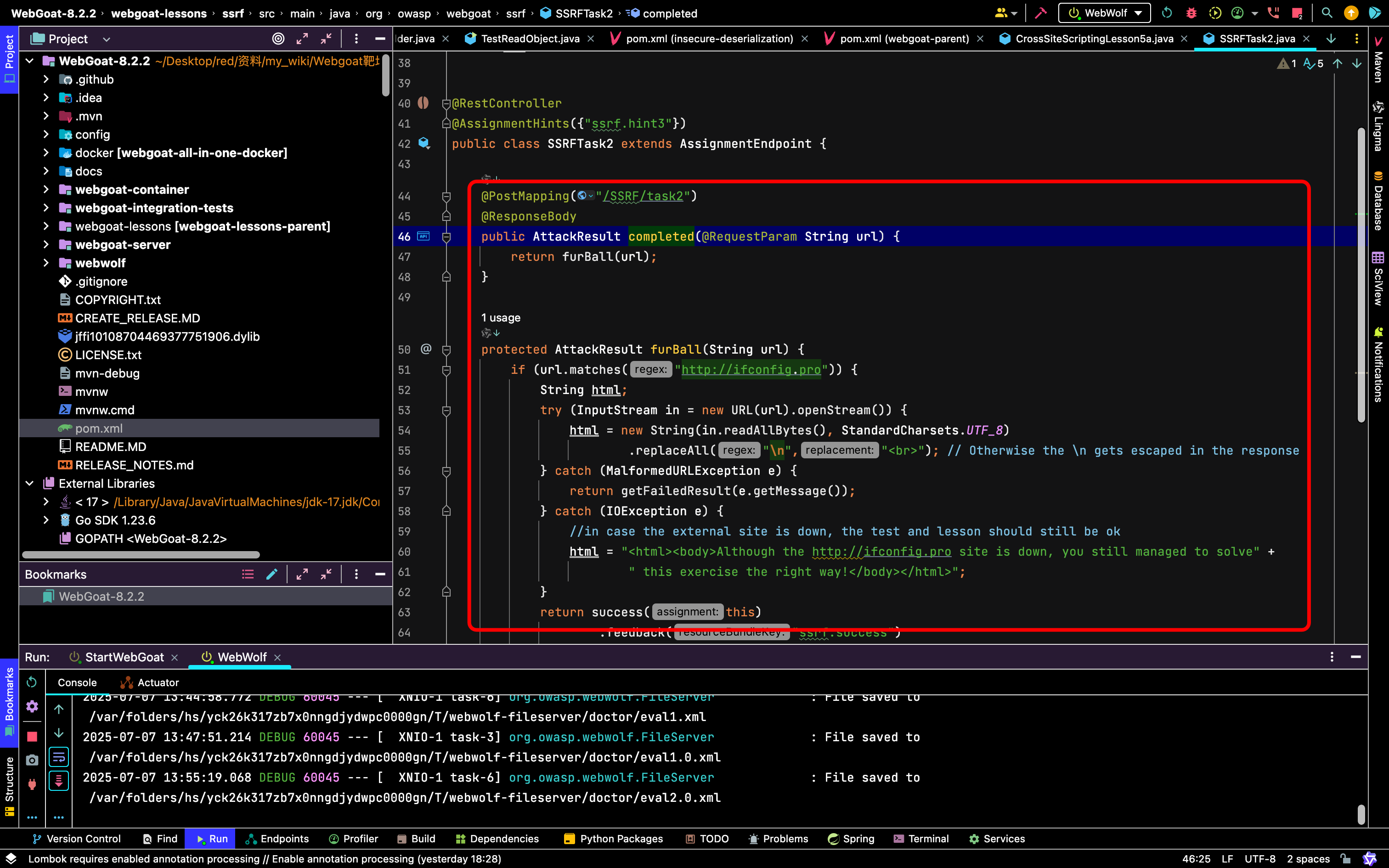Rerun WebWolf using the rerun icon
Viewport: 1389px width, 868px height.
[32, 682]
